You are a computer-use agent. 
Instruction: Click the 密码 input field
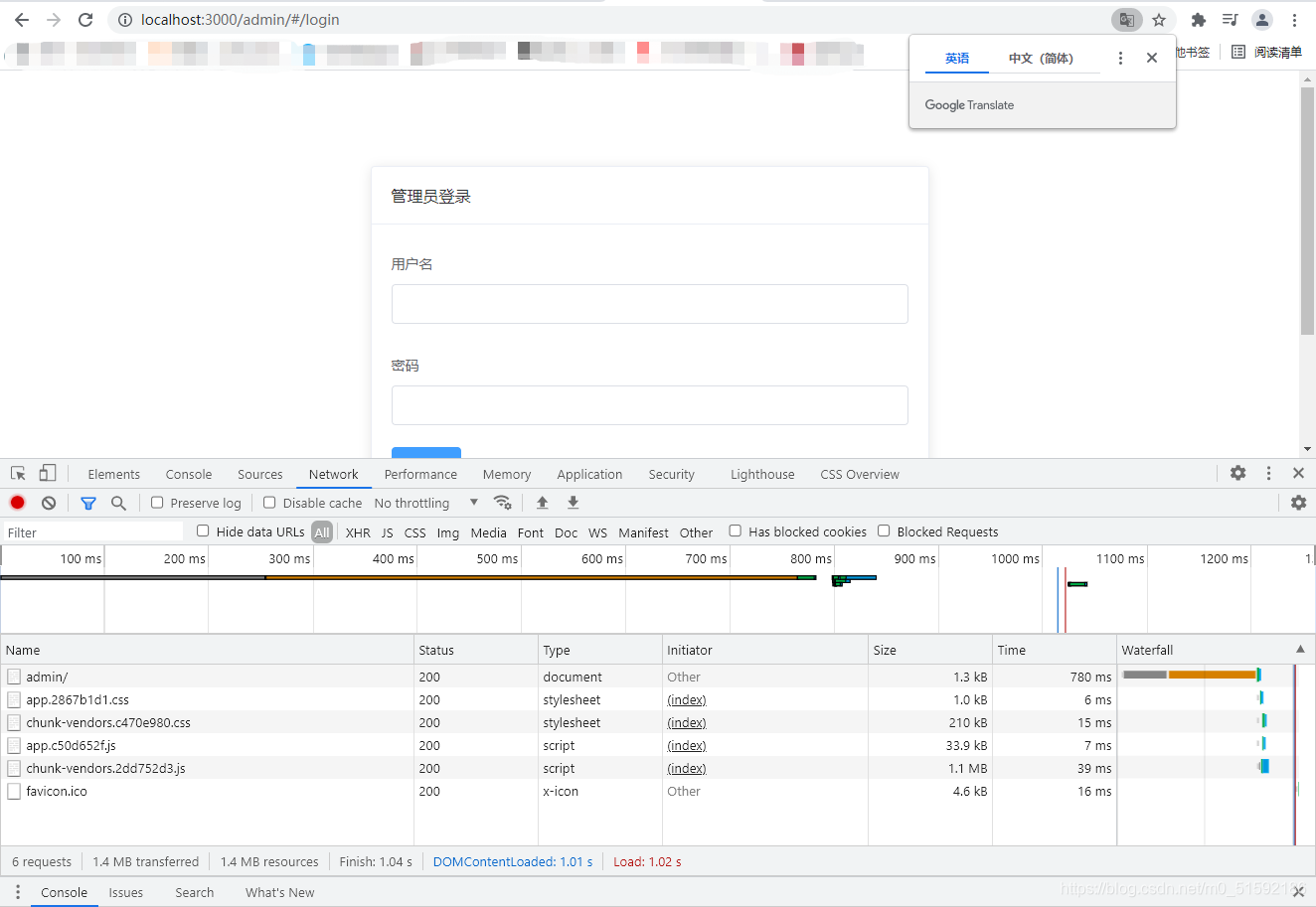click(650, 405)
